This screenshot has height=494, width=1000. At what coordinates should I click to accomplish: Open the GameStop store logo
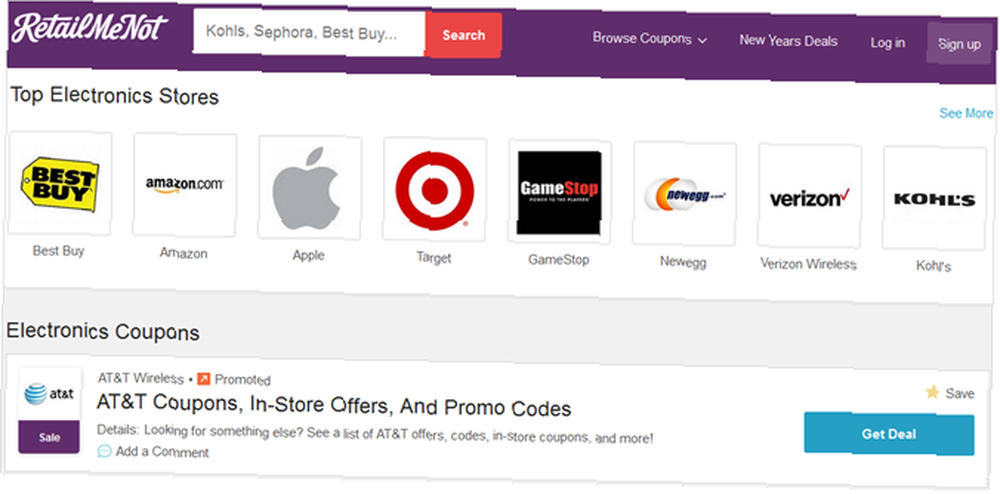559,193
